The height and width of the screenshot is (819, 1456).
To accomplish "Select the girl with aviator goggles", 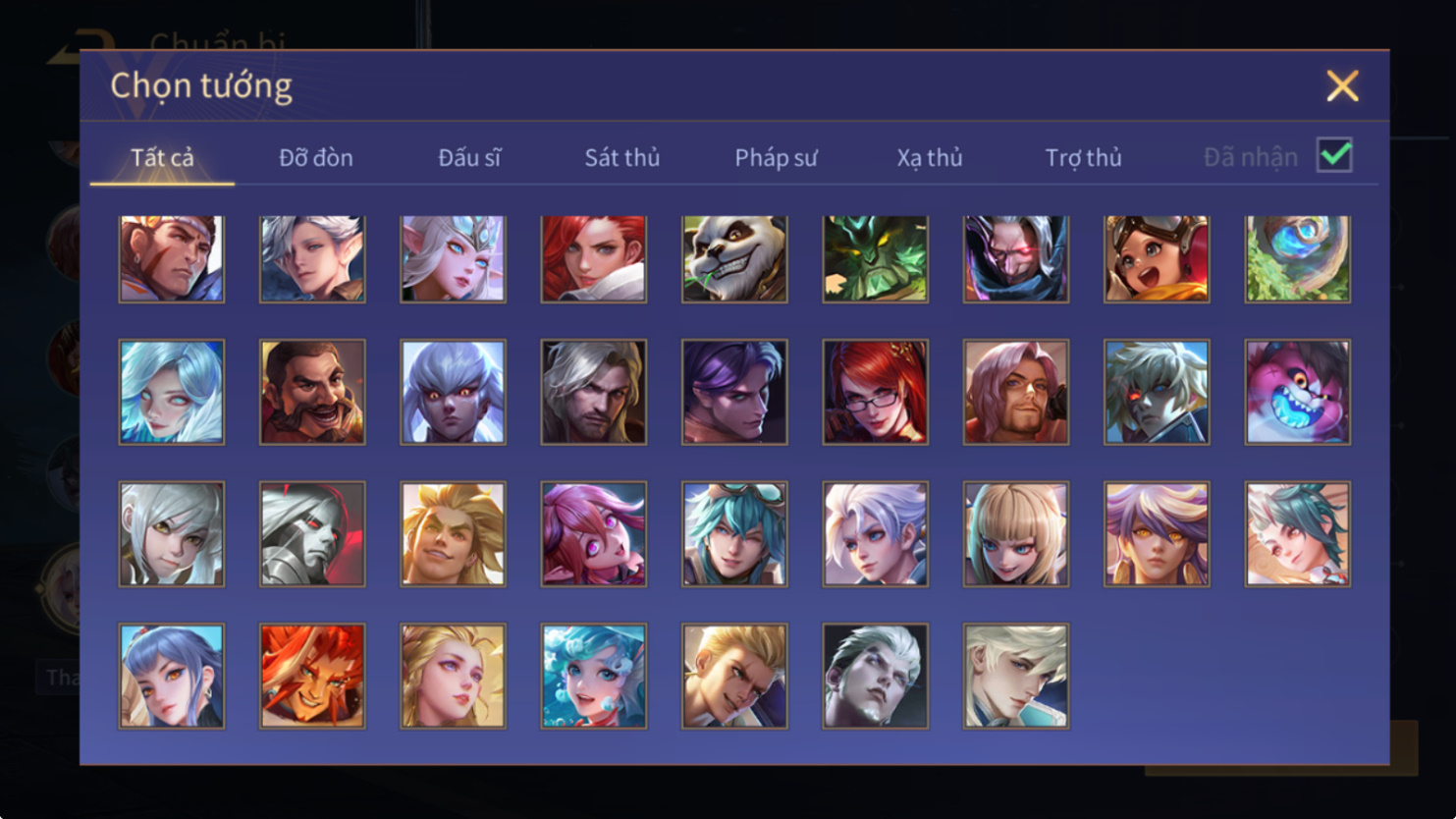I will 1157,259.
